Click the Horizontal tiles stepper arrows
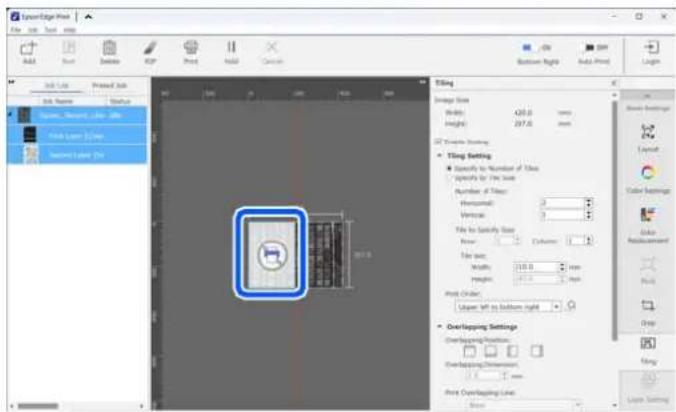Viewport: 676px width, 412px height. coord(588,203)
